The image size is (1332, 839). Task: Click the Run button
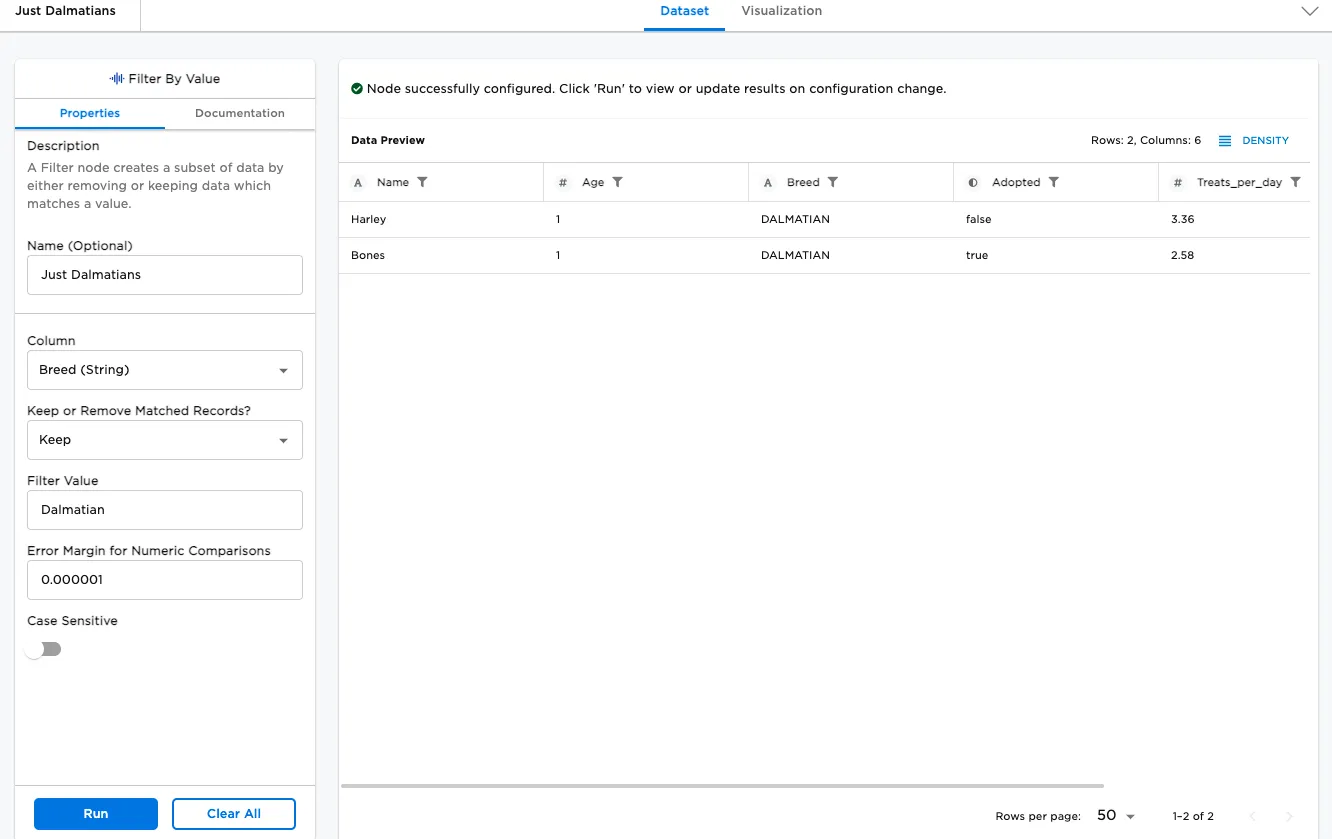95,813
